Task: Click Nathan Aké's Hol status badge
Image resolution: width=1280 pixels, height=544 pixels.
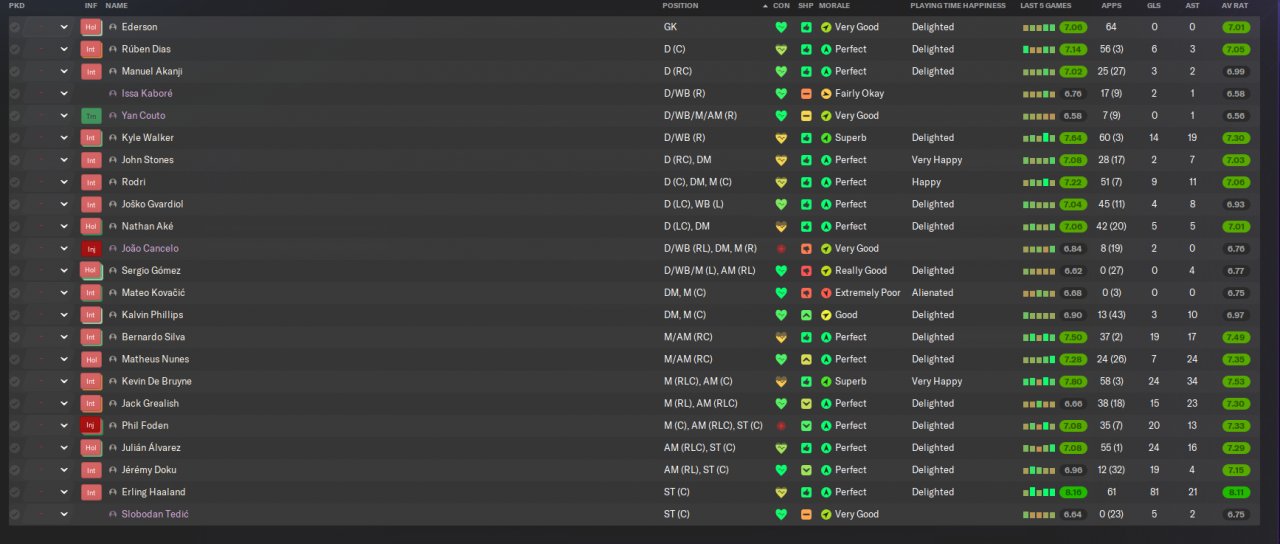Action: coord(91,227)
